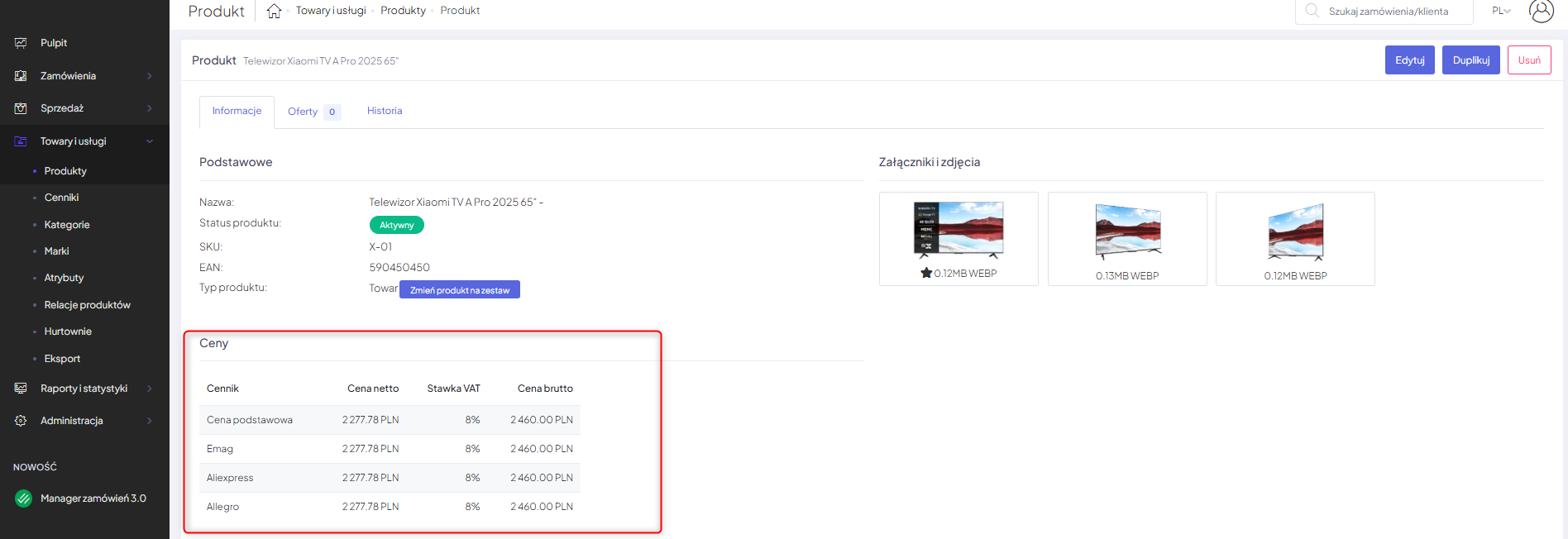Click the Administracja gear icon
The image size is (1568, 539).
tap(21, 421)
